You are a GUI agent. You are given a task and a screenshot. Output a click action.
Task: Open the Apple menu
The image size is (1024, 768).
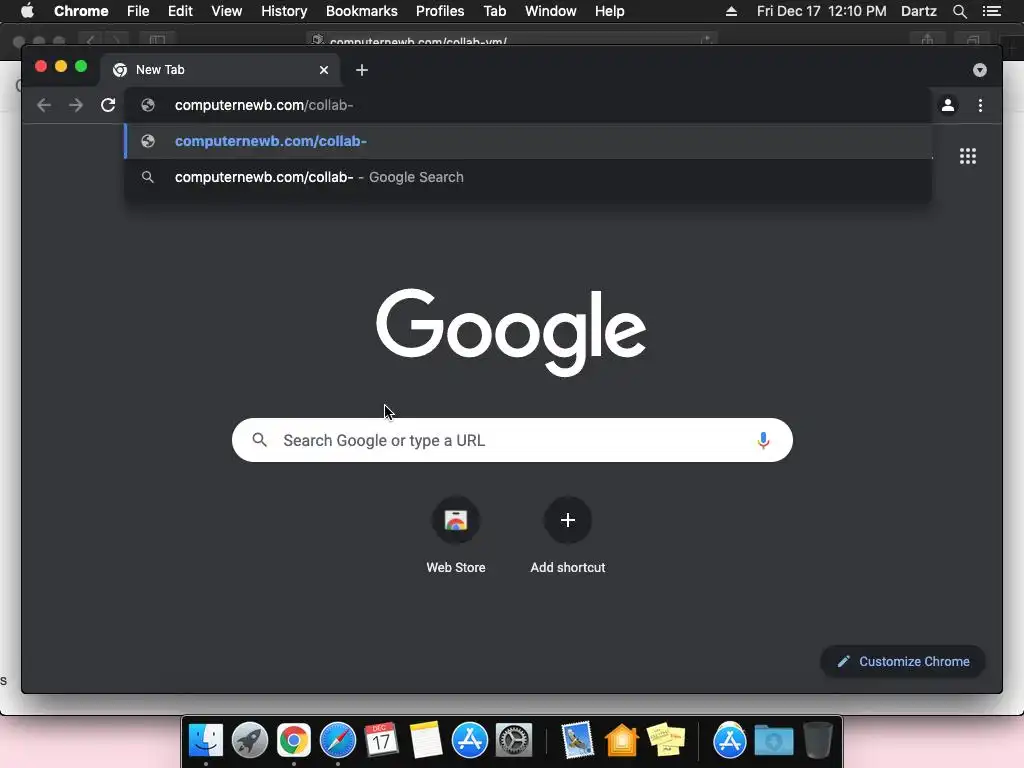(x=27, y=11)
